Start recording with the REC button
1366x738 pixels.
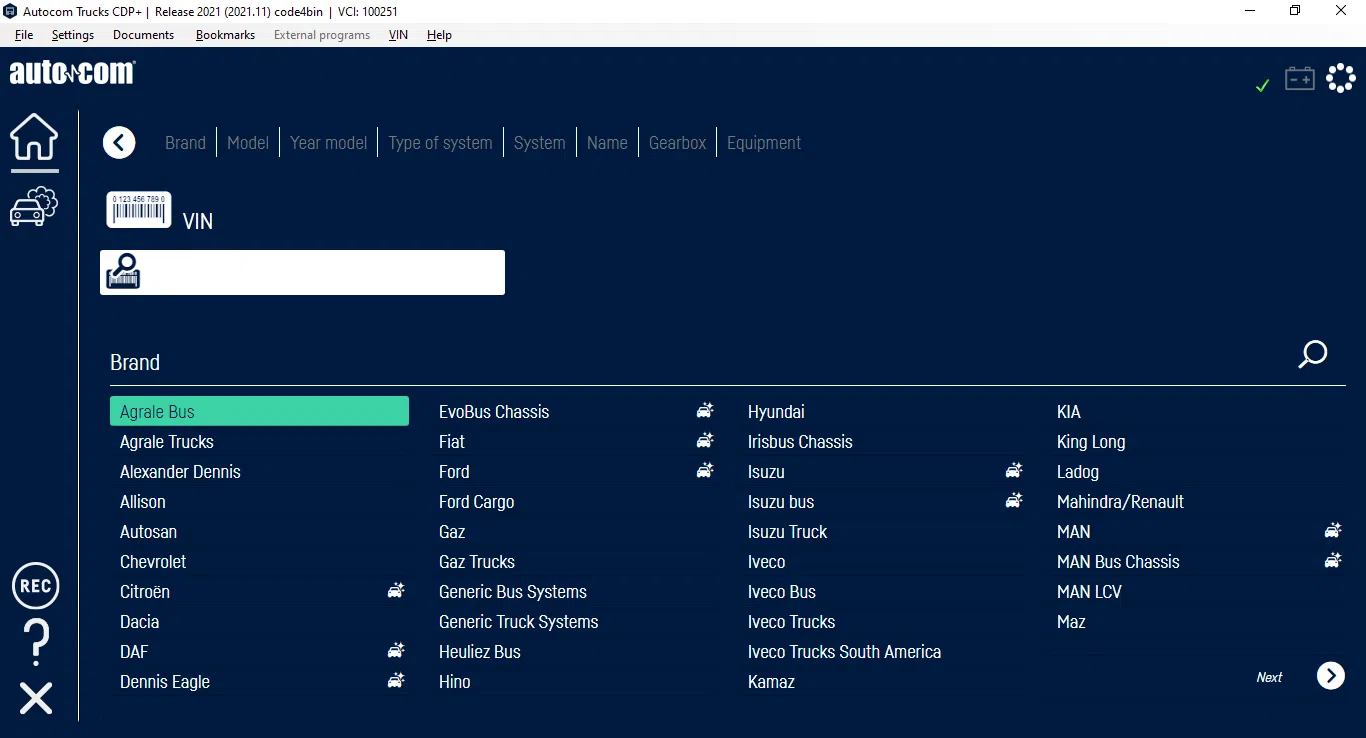(36, 586)
